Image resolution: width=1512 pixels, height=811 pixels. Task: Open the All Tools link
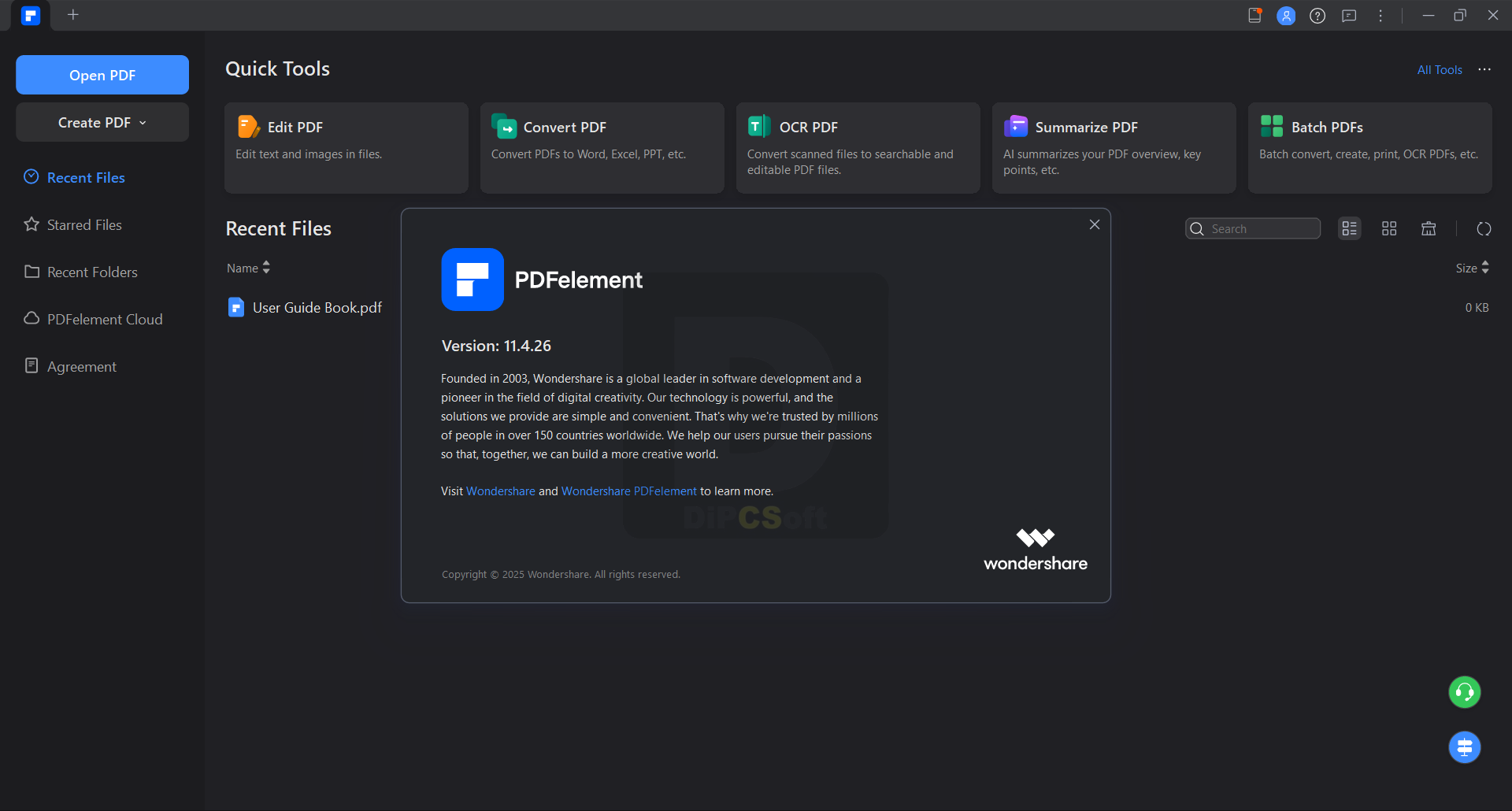[1440, 69]
